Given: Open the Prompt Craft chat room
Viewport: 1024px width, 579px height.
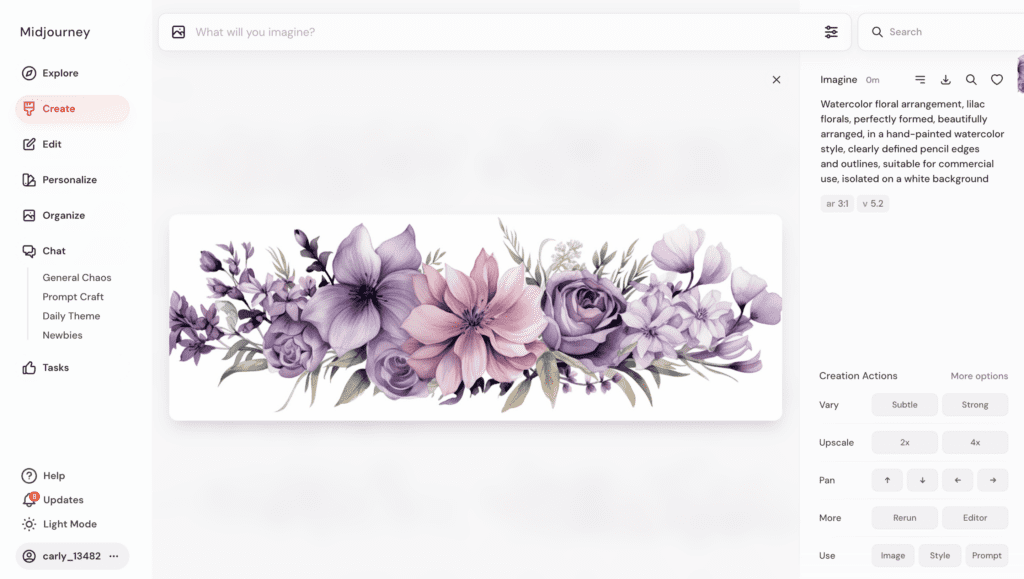Looking at the screenshot, I should pos(73,297).
